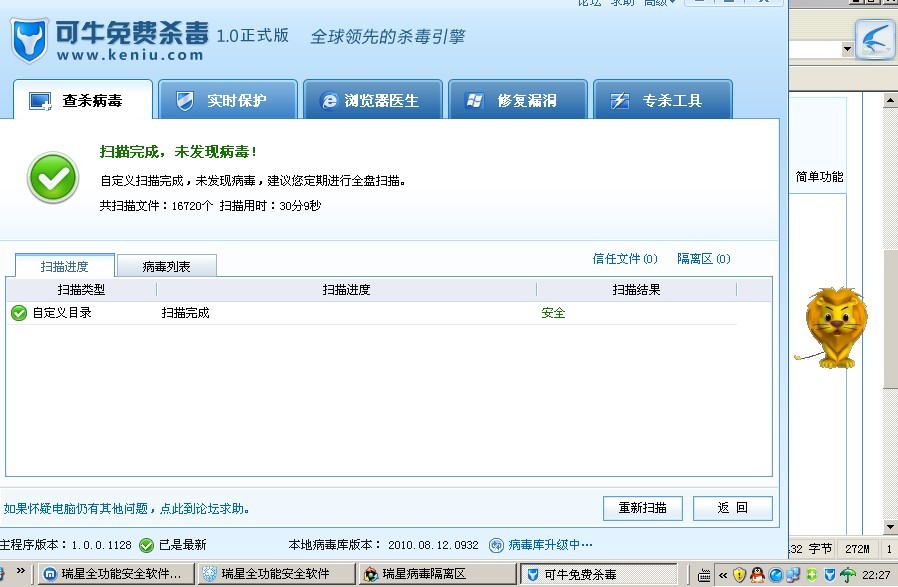Click 简单功能 label in background window
Image resolution: width=898 pixels, height=587 pixels.
pyautogui.click(x=819, y=176)
